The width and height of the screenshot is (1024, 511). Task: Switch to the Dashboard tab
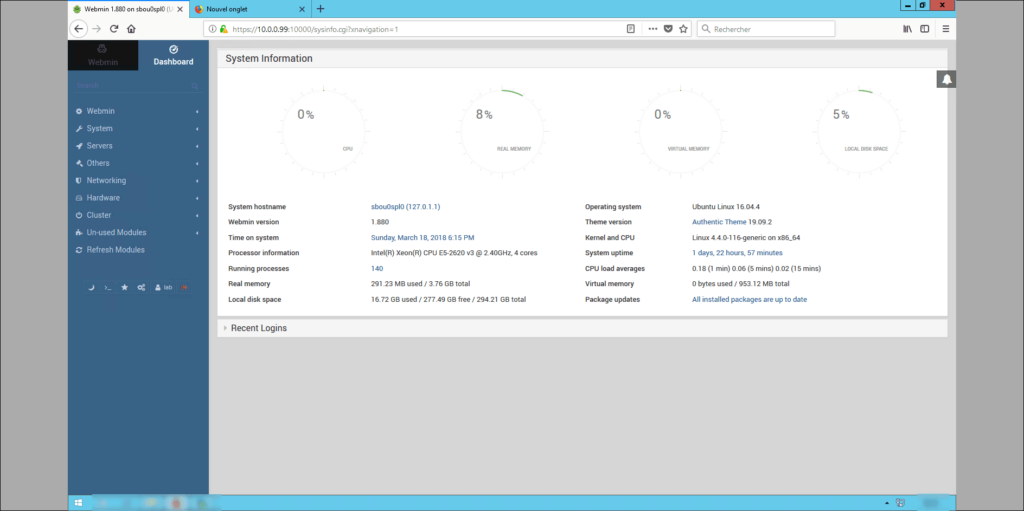coord(173,56)
